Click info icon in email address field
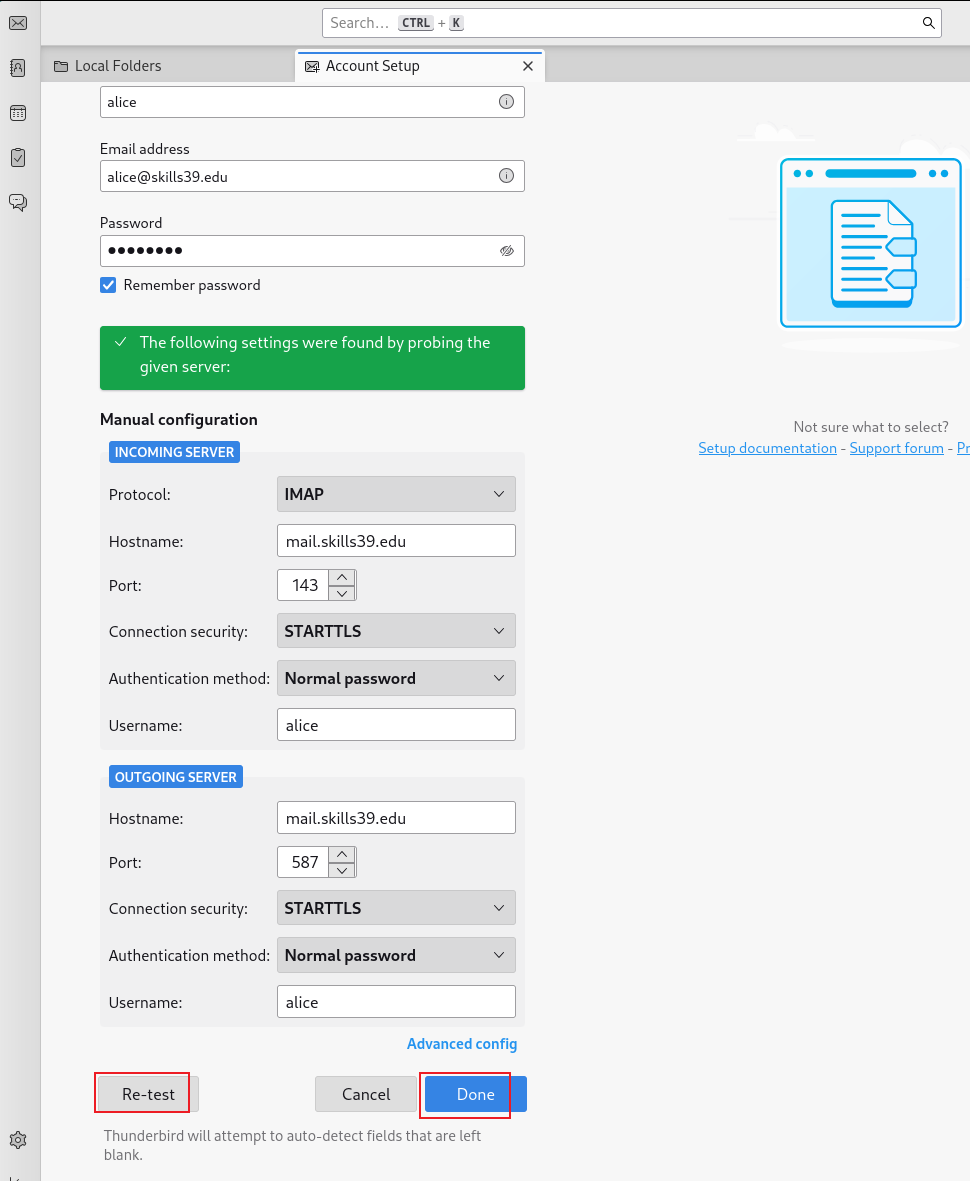The height and width of the screenshot is (1181, 970). click(506, 175)
